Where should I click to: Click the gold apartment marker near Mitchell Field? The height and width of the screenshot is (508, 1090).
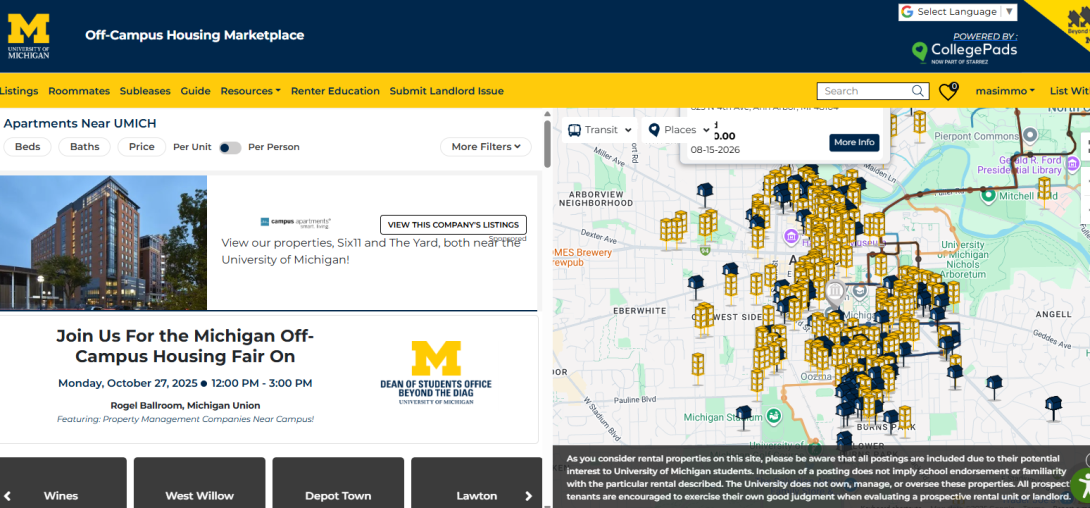point(1043,188)
